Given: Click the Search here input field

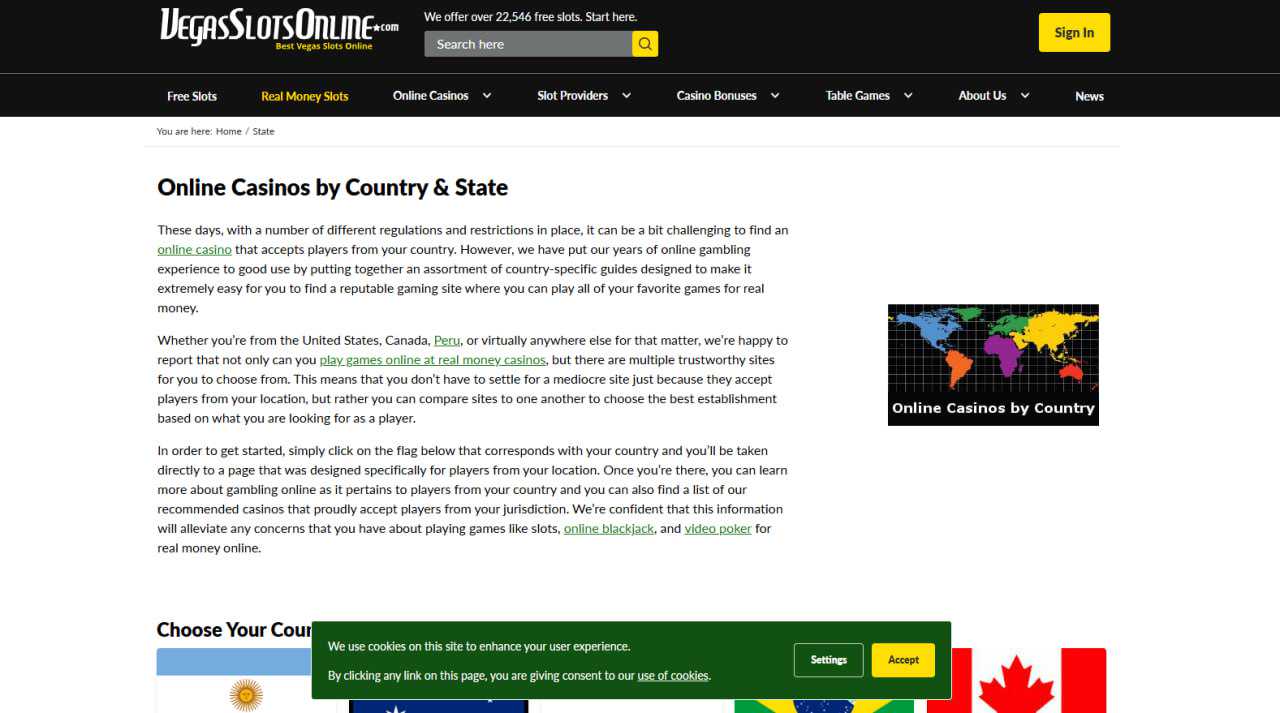Looking at the screenshot, I should point(528,44).
